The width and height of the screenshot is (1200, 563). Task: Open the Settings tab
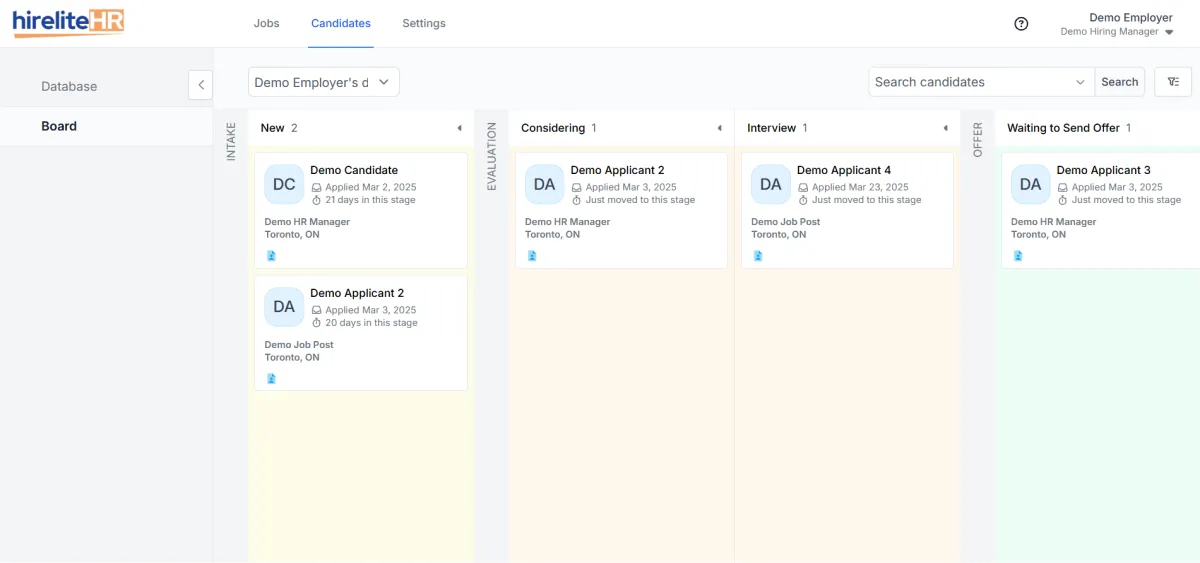(x=424, y=23)
